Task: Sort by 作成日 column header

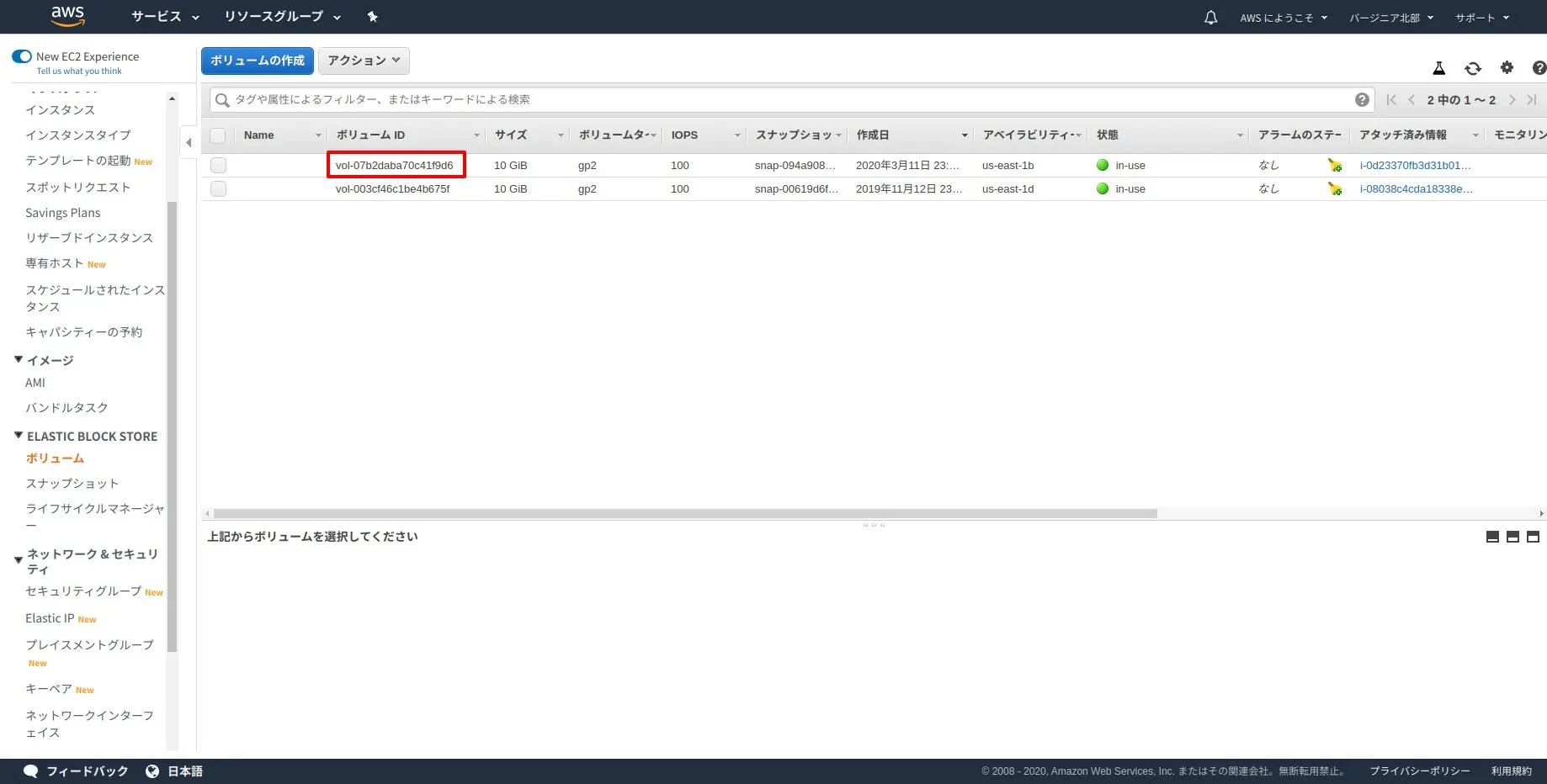Action: point(912,135)
